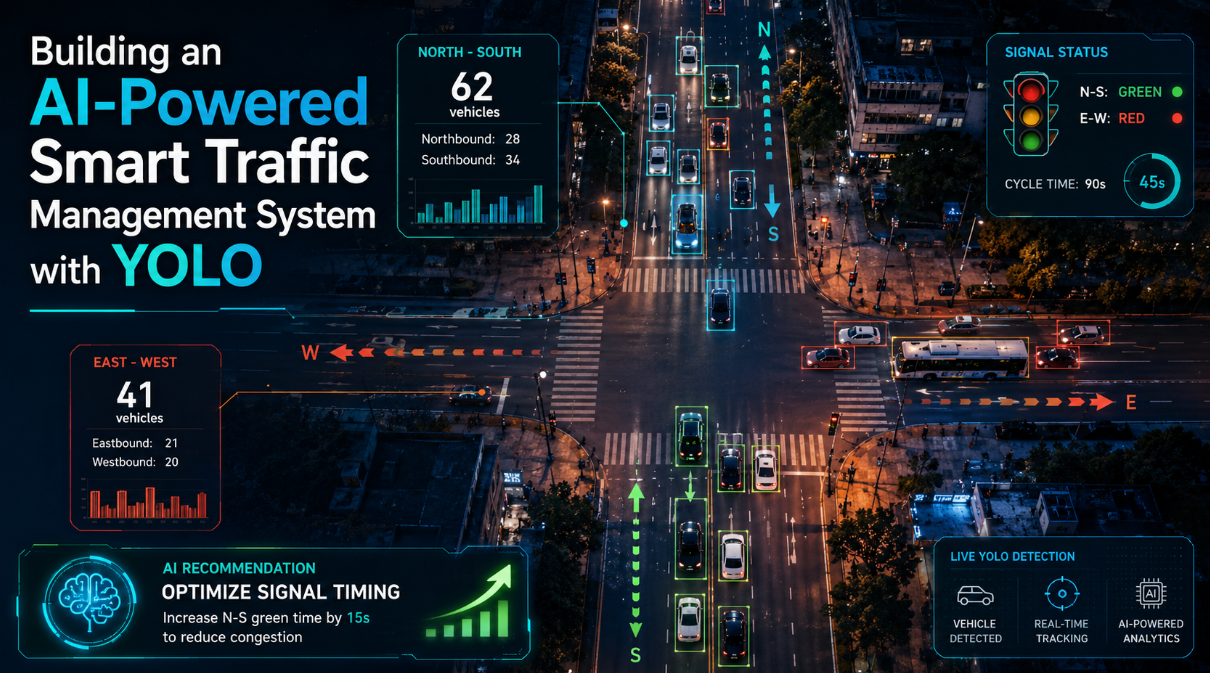Select the VEHICLE DETECTED label
This screenshot has width=1210, height=673.
coord(975,631)
